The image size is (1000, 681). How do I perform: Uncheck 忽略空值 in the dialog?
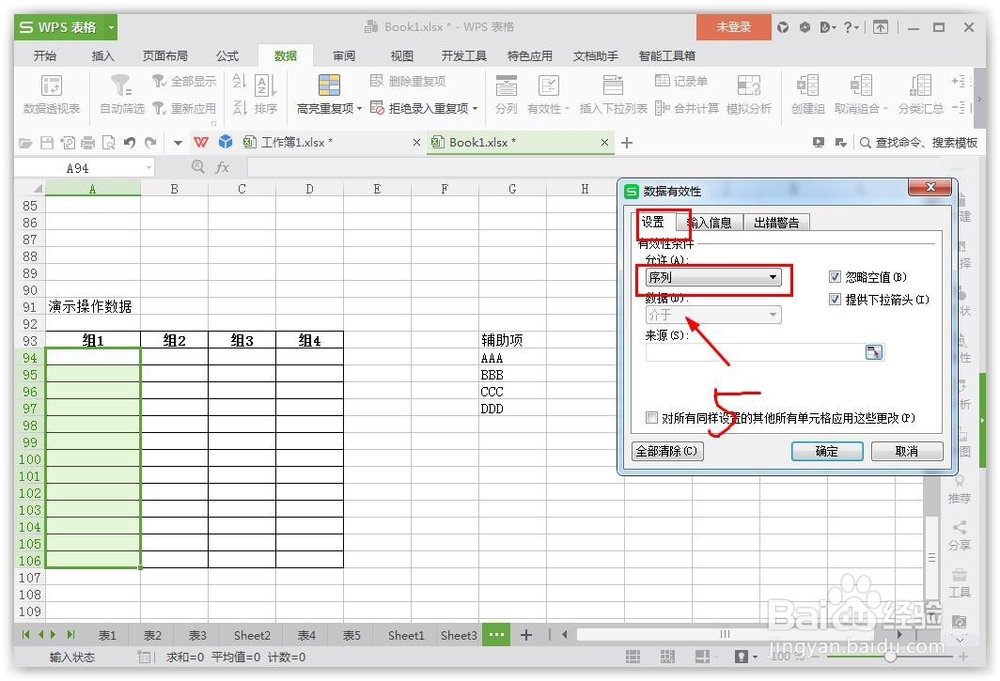835,277
